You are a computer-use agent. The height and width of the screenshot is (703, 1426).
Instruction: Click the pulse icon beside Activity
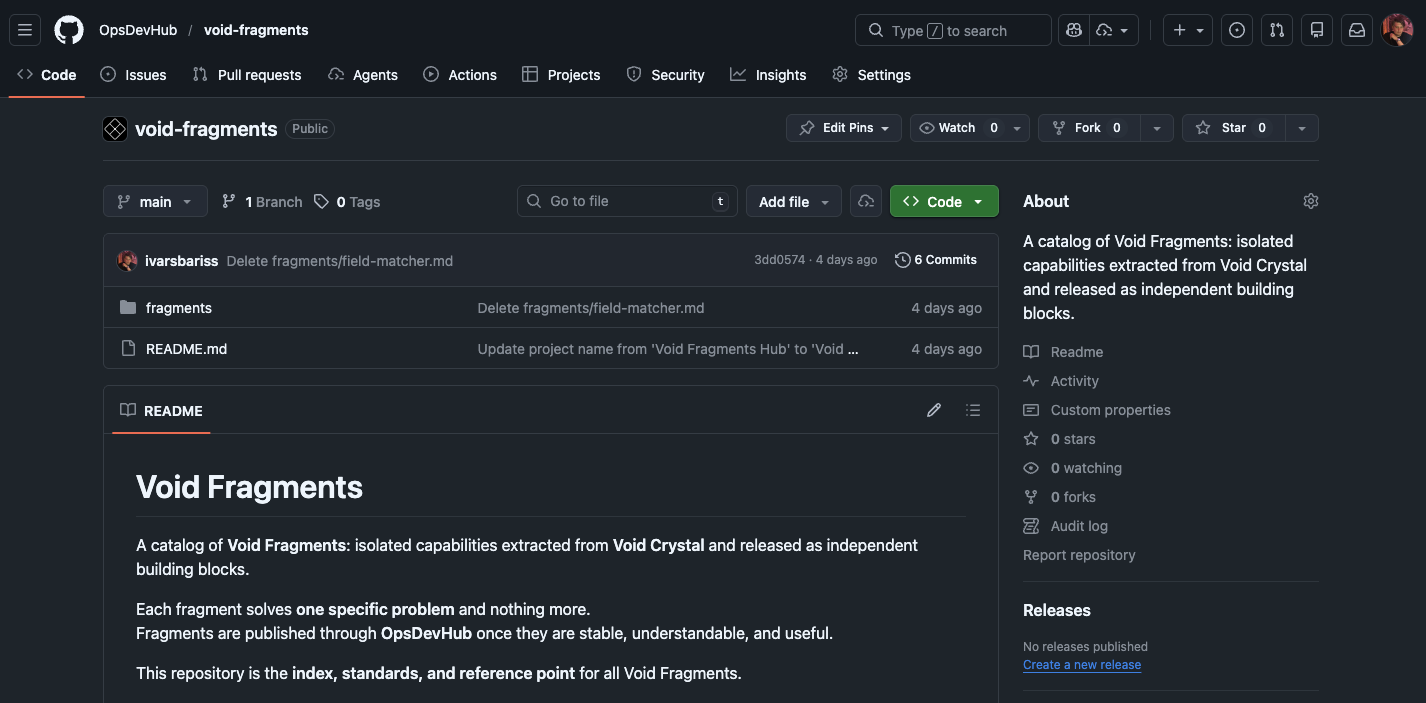pyautogui.click(x=1031, y=381)
